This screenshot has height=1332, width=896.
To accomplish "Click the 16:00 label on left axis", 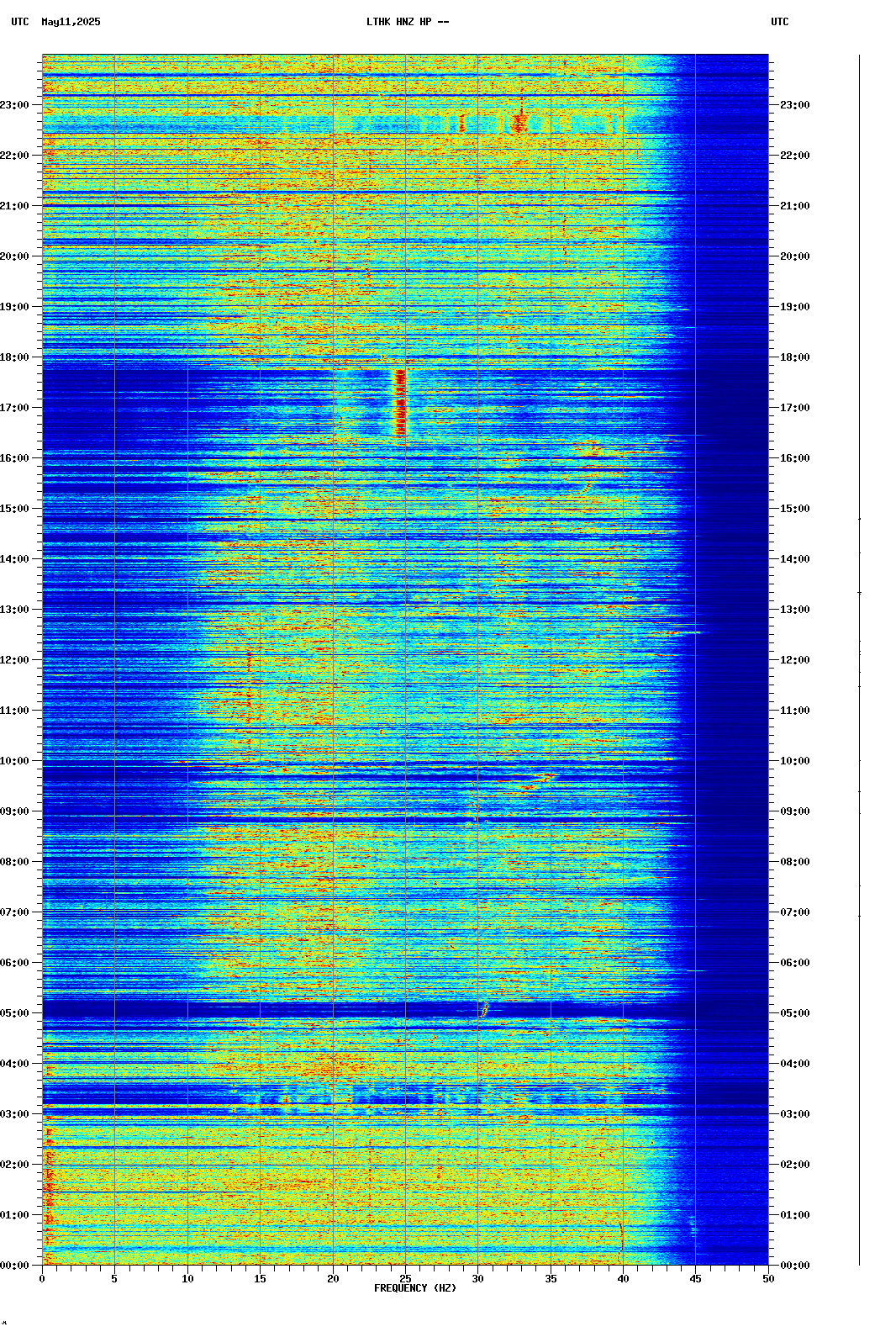I will [14, 458].
